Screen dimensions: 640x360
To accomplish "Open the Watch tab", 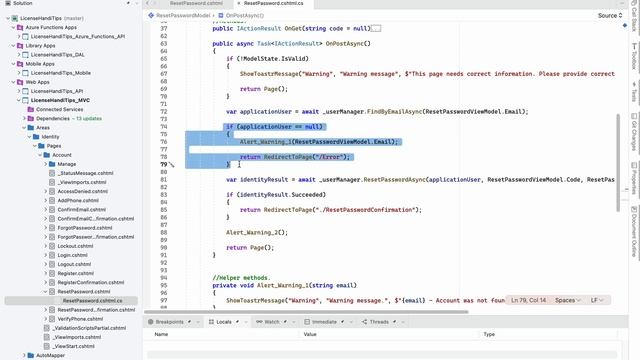I will pyautogui.click(x=271, y=322).
